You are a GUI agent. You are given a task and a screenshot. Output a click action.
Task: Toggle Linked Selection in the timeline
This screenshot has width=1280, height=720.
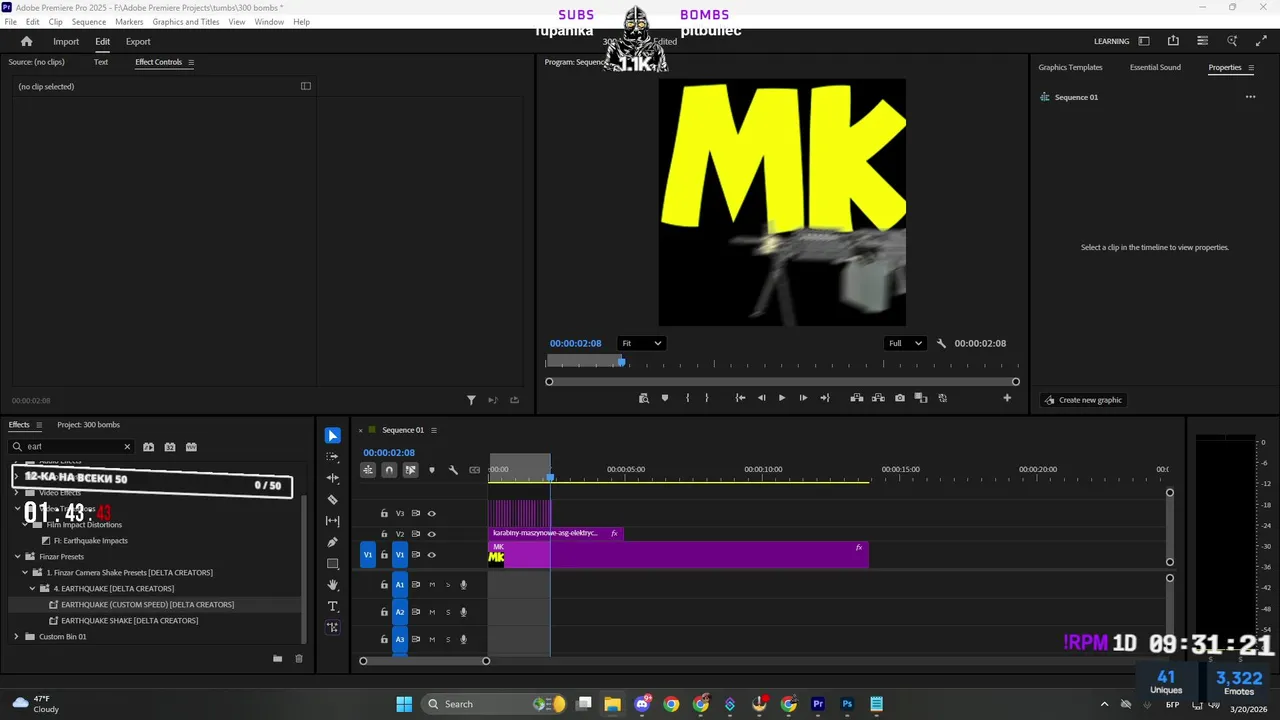coord(410,470)
